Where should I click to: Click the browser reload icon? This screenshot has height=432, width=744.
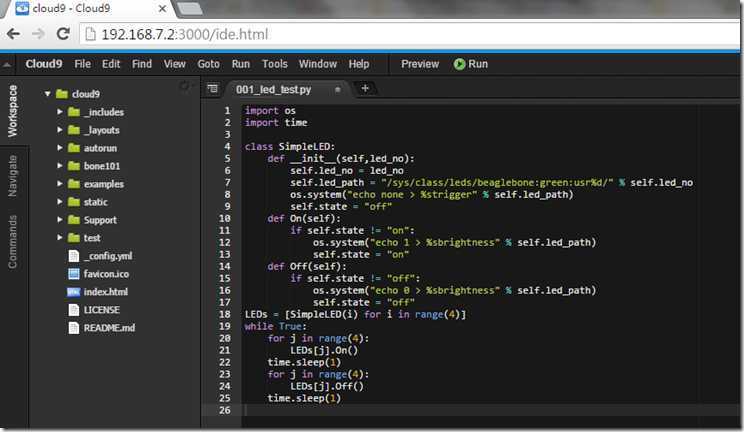tap(61, 35)
